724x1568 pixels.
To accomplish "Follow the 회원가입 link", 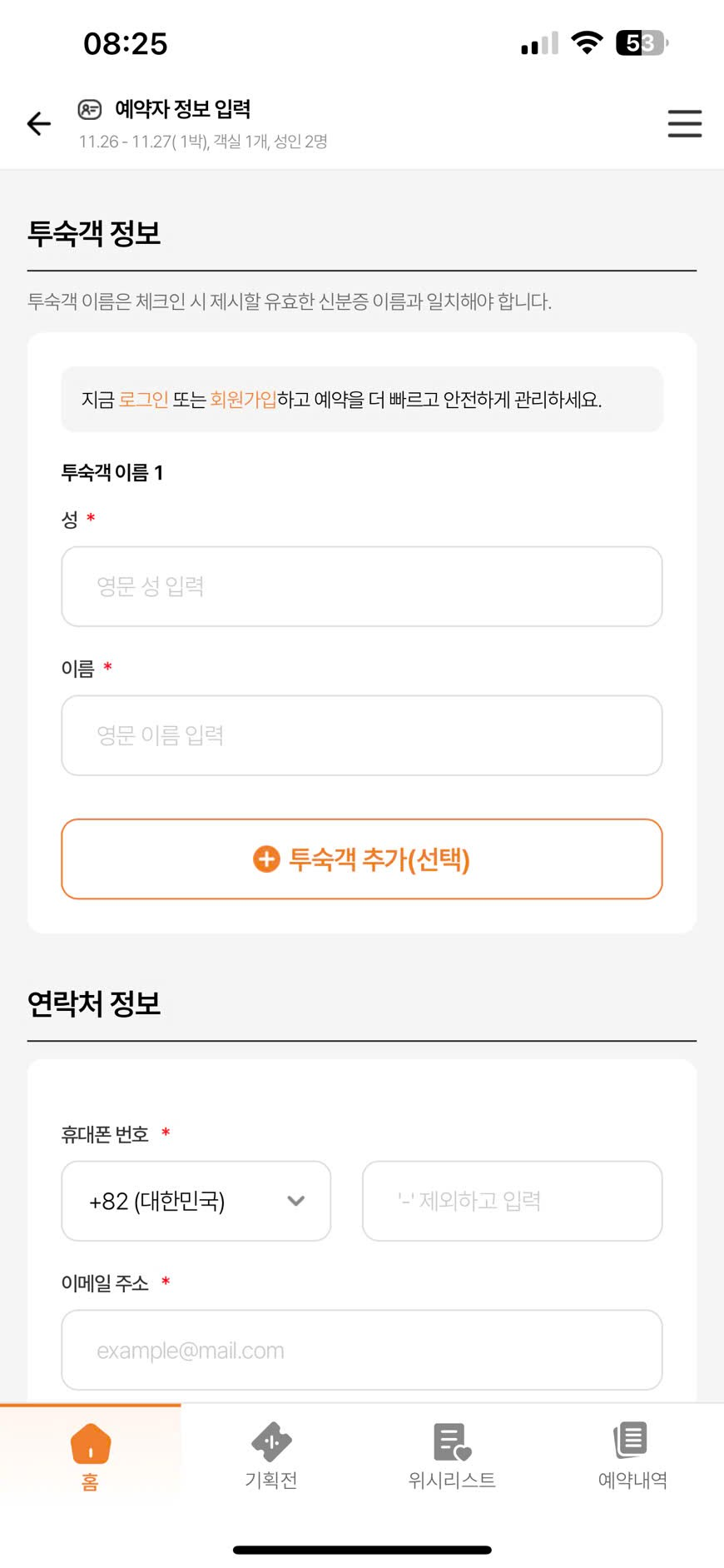I will pos(243,400).
